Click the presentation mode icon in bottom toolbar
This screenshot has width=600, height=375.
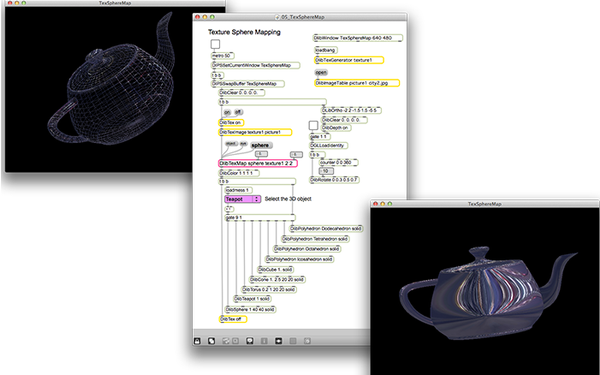click(226, 341)
